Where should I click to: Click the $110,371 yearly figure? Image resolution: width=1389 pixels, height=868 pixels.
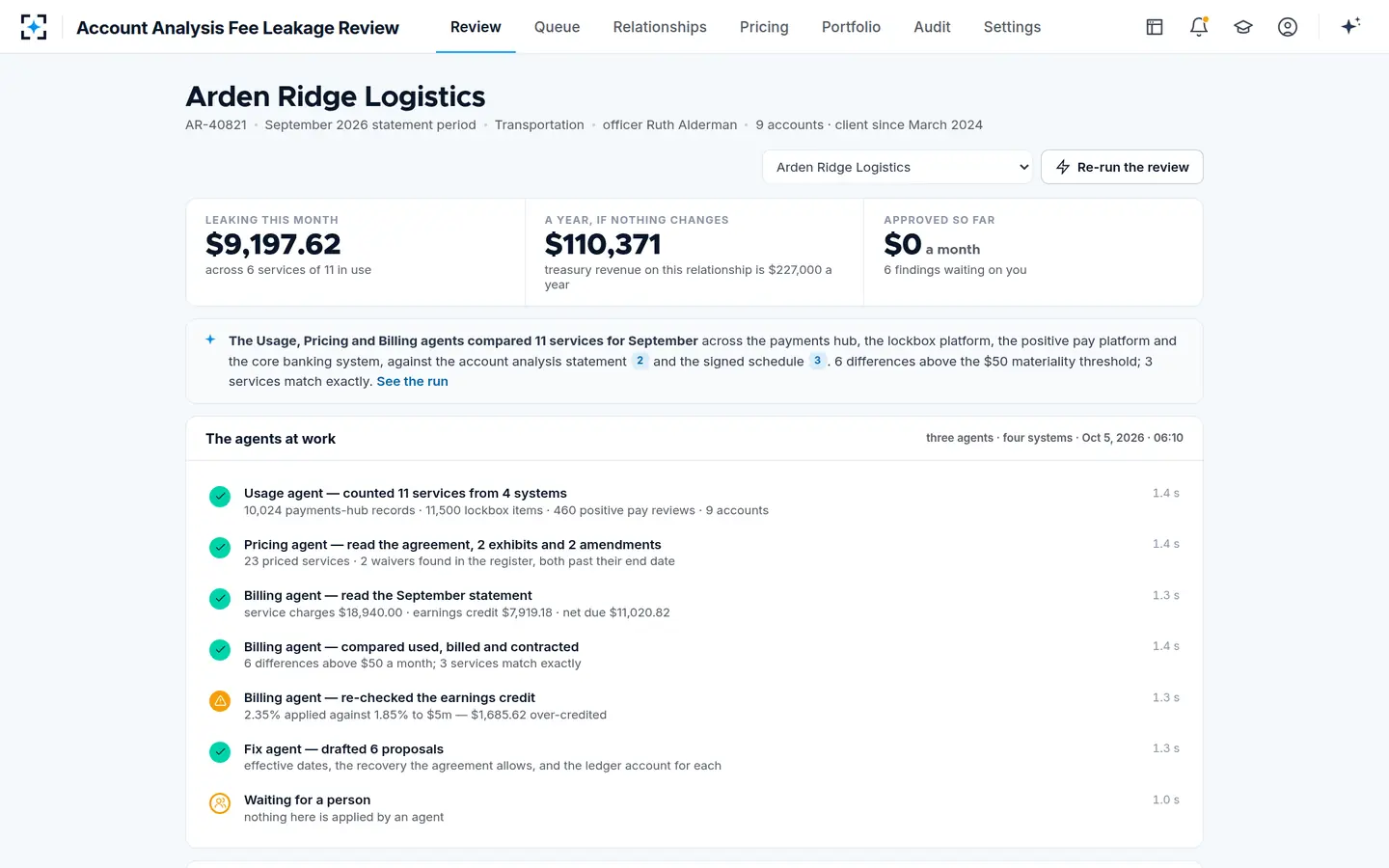tap(603, 244)
